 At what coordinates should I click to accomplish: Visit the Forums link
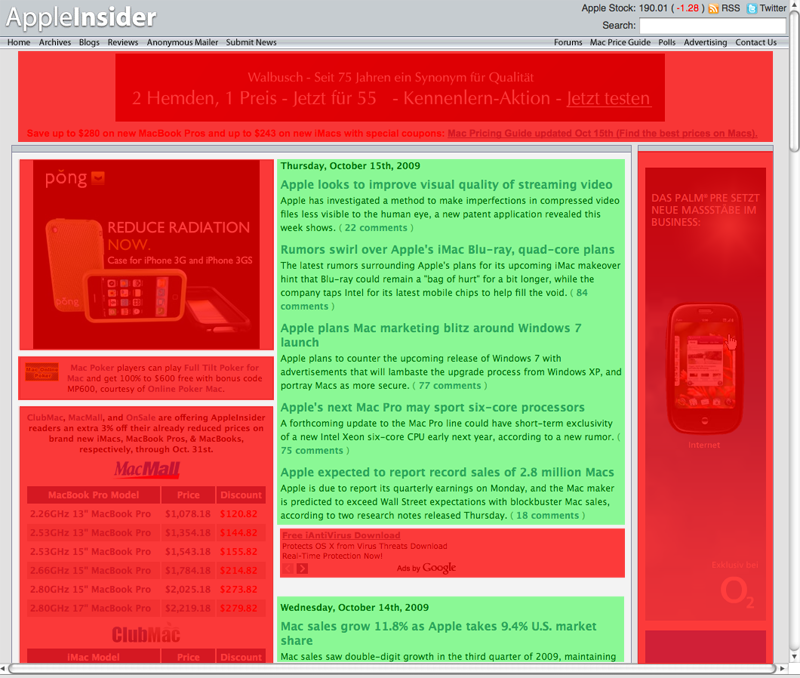568,42
